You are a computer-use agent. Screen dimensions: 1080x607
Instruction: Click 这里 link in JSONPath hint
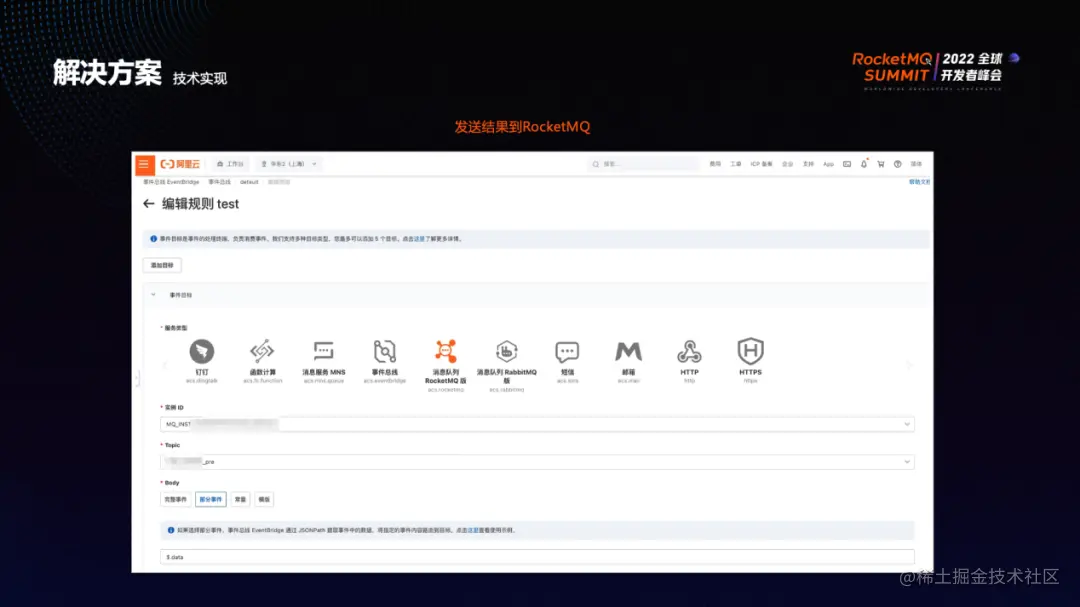click(x=472, y=531)
